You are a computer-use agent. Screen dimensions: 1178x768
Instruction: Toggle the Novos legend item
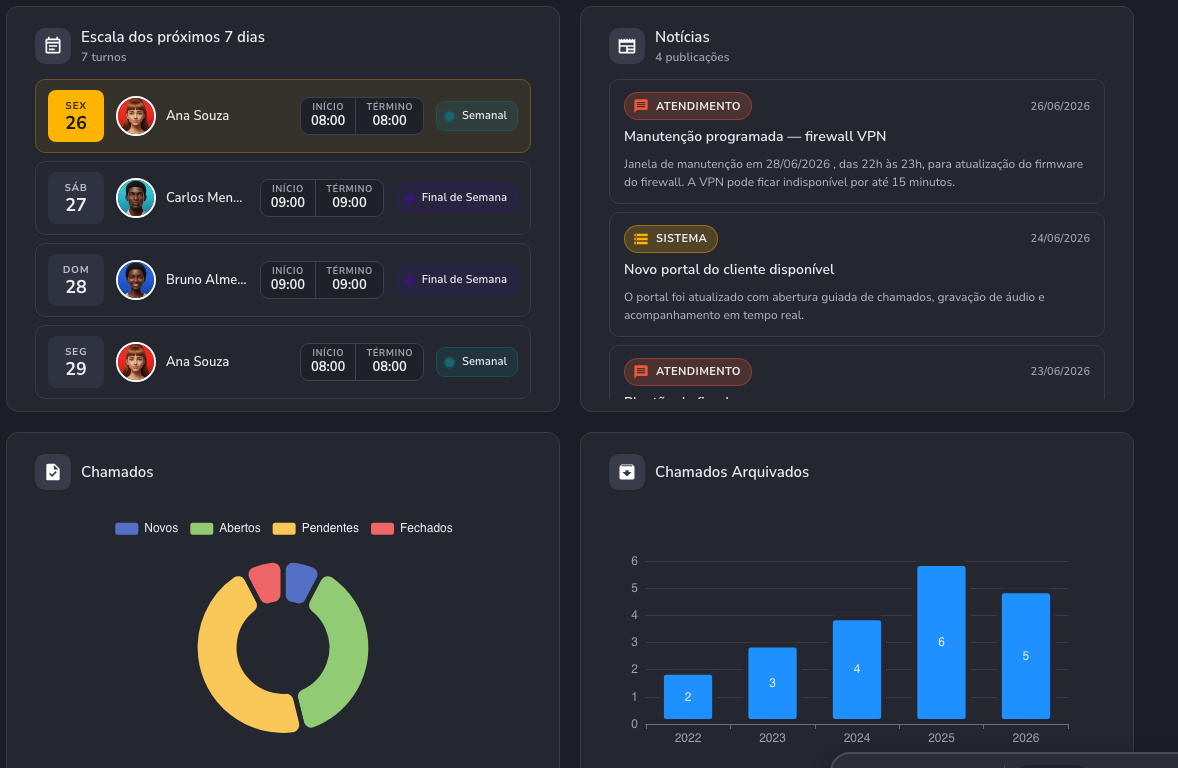(x=146, y=528)
